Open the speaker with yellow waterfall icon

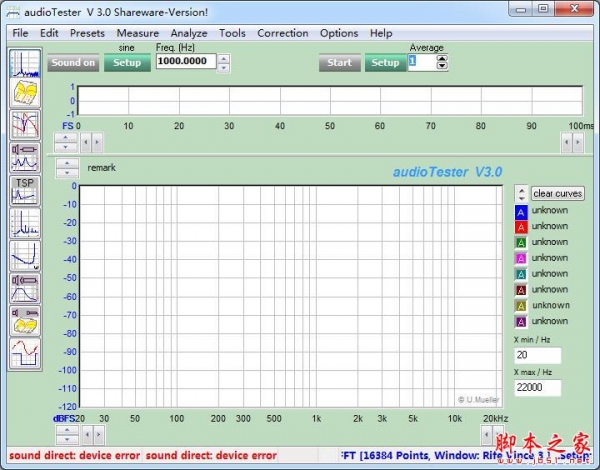pos(25,320)
